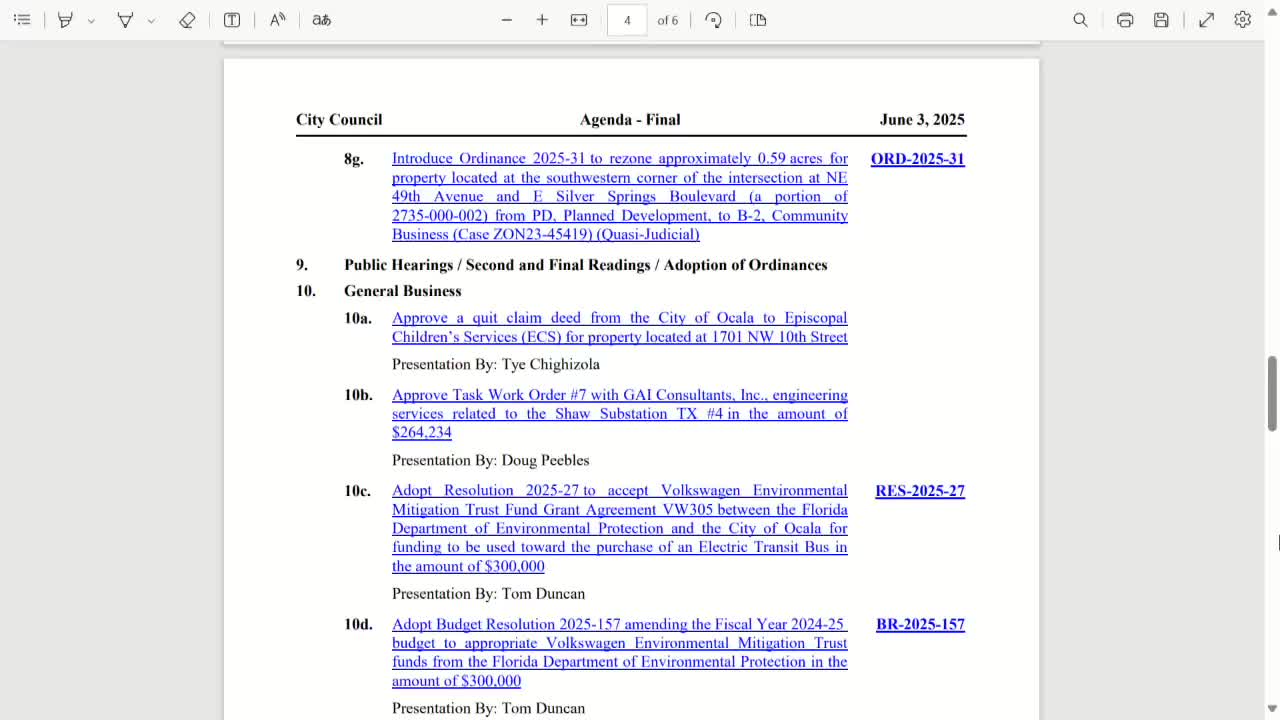Toggle fit to width view
Viewport: 1280px width, 720px height.
click(x=579, y=20)
